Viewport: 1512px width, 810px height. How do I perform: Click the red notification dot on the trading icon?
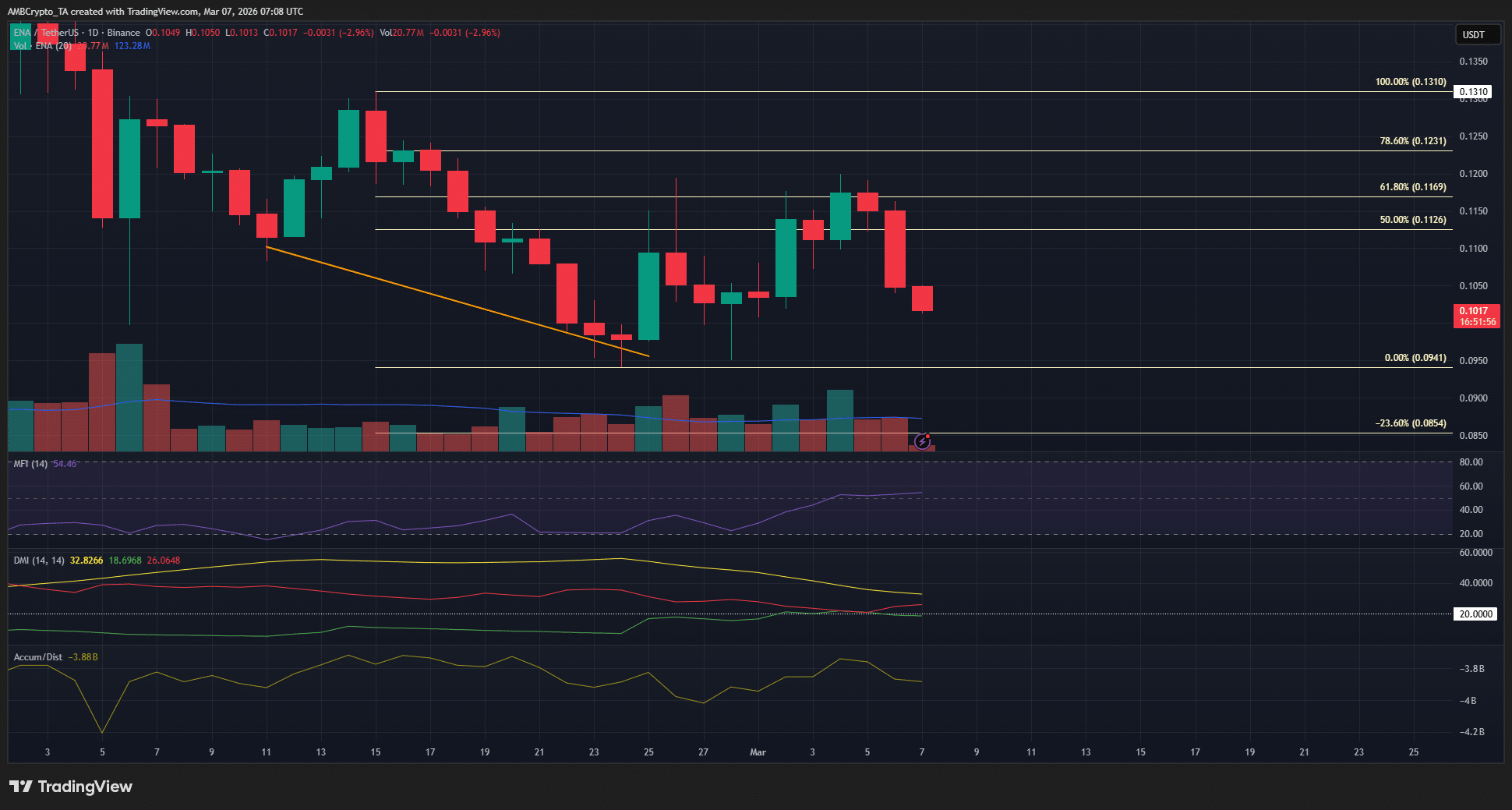(x=929, y=435)
